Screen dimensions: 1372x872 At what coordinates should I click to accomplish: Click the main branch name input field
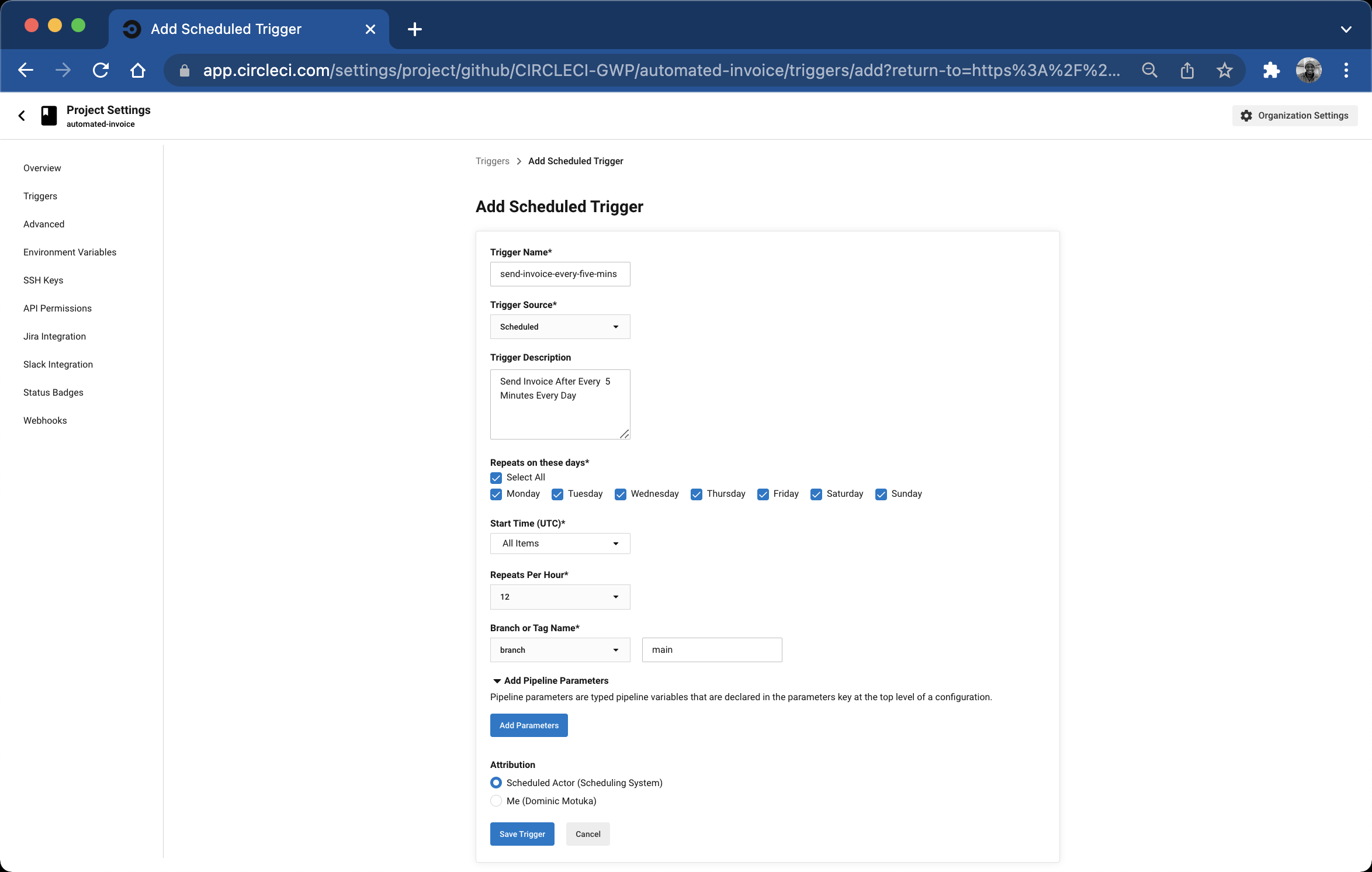(712, 649)
